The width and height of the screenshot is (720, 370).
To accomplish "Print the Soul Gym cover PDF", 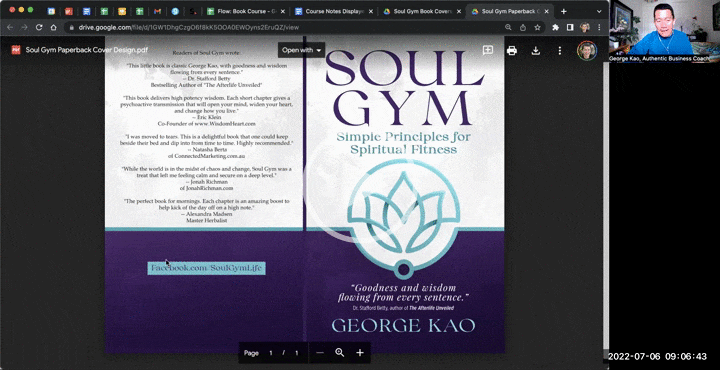I will (x=512, y=50).
